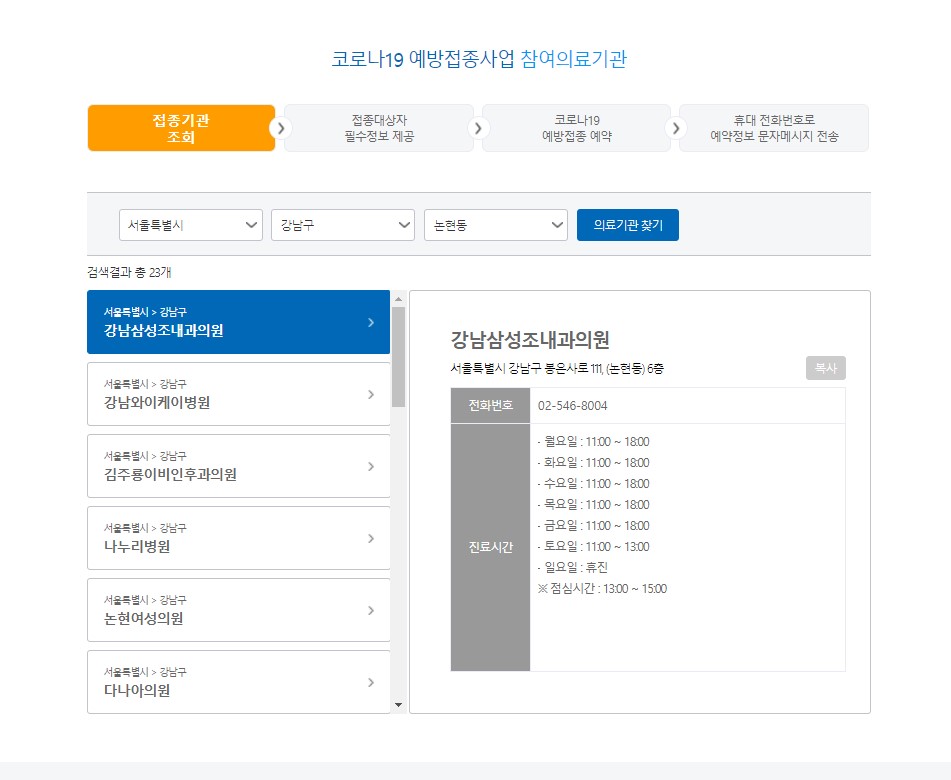Click the 월요일 : 11:00 ~ 18:00 hours line

click(x=593, y=442)
